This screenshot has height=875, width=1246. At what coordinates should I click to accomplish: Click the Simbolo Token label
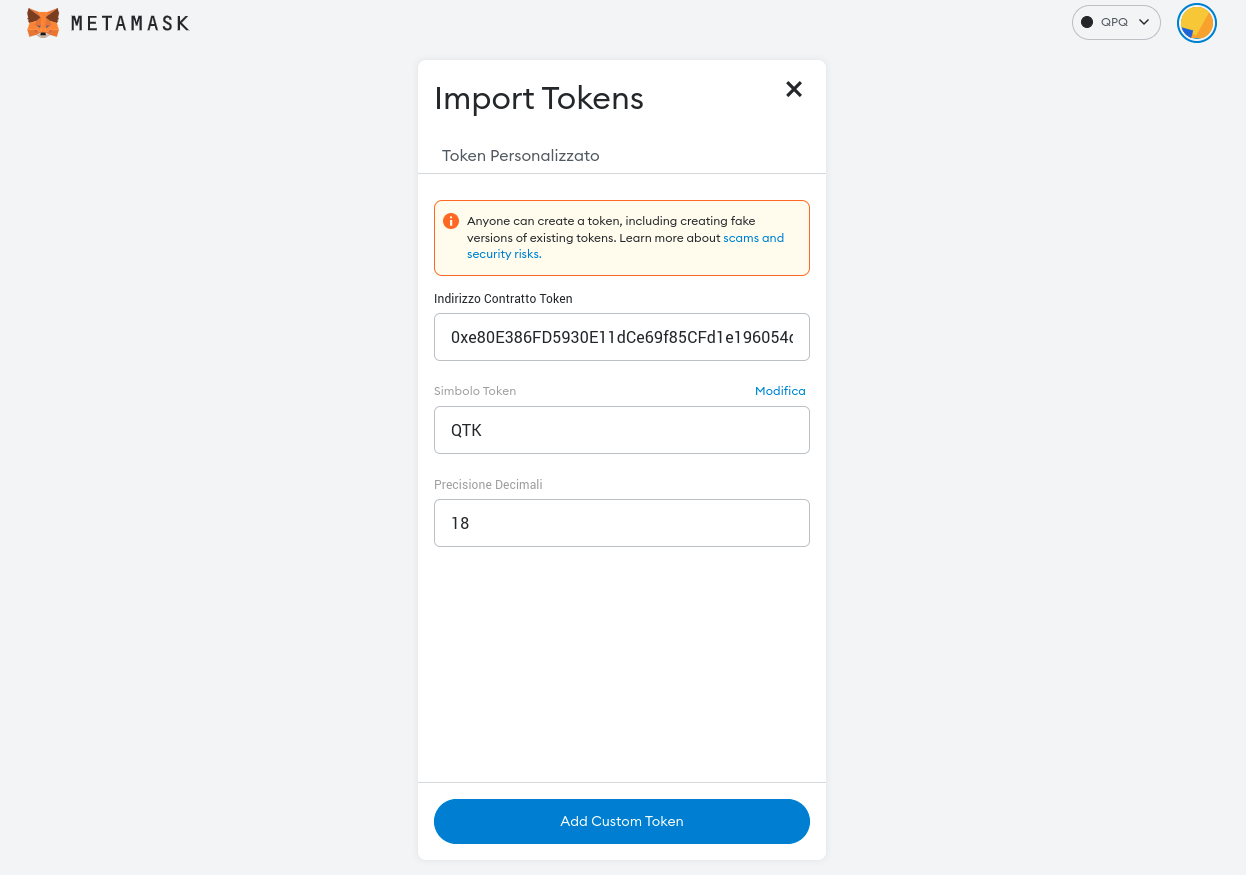[475, 391]
